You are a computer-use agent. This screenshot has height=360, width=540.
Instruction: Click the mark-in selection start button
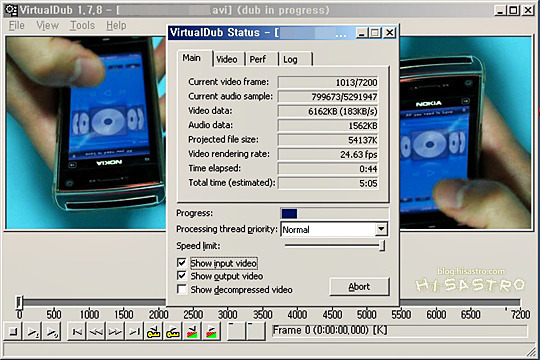click(x=236, y=331)
